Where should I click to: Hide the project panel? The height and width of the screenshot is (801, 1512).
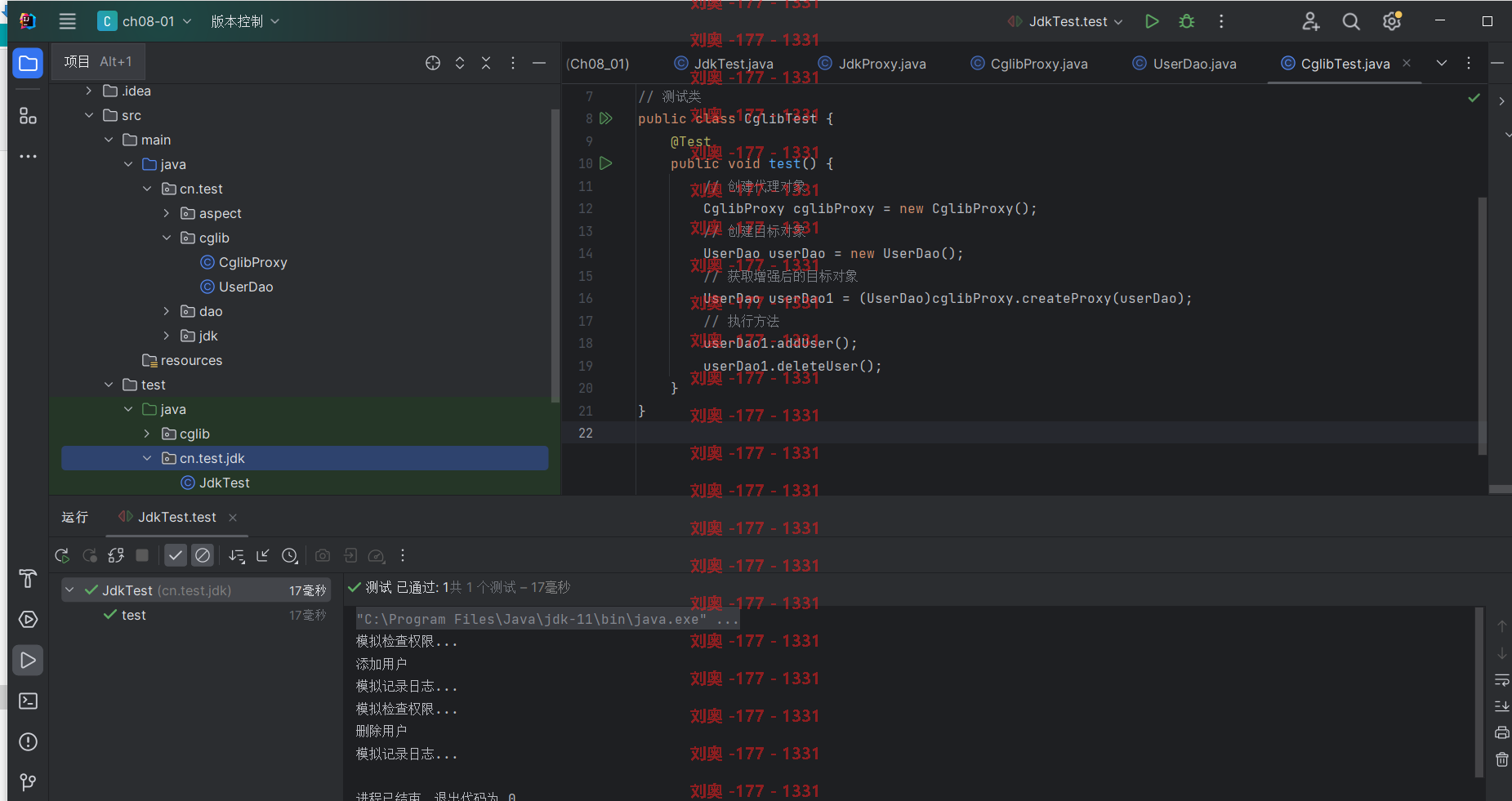click(539, 63)
